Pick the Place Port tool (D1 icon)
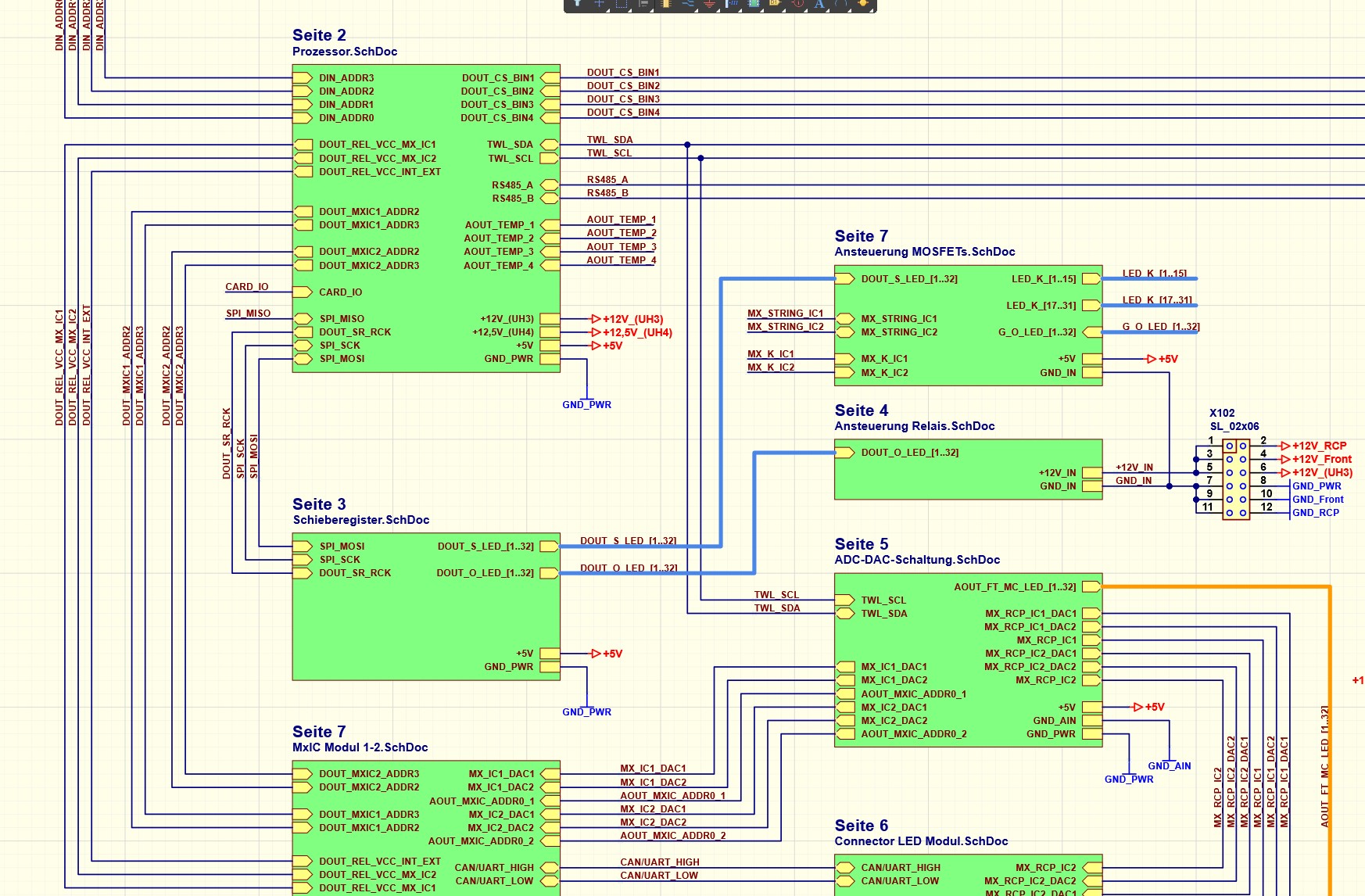 775,4
